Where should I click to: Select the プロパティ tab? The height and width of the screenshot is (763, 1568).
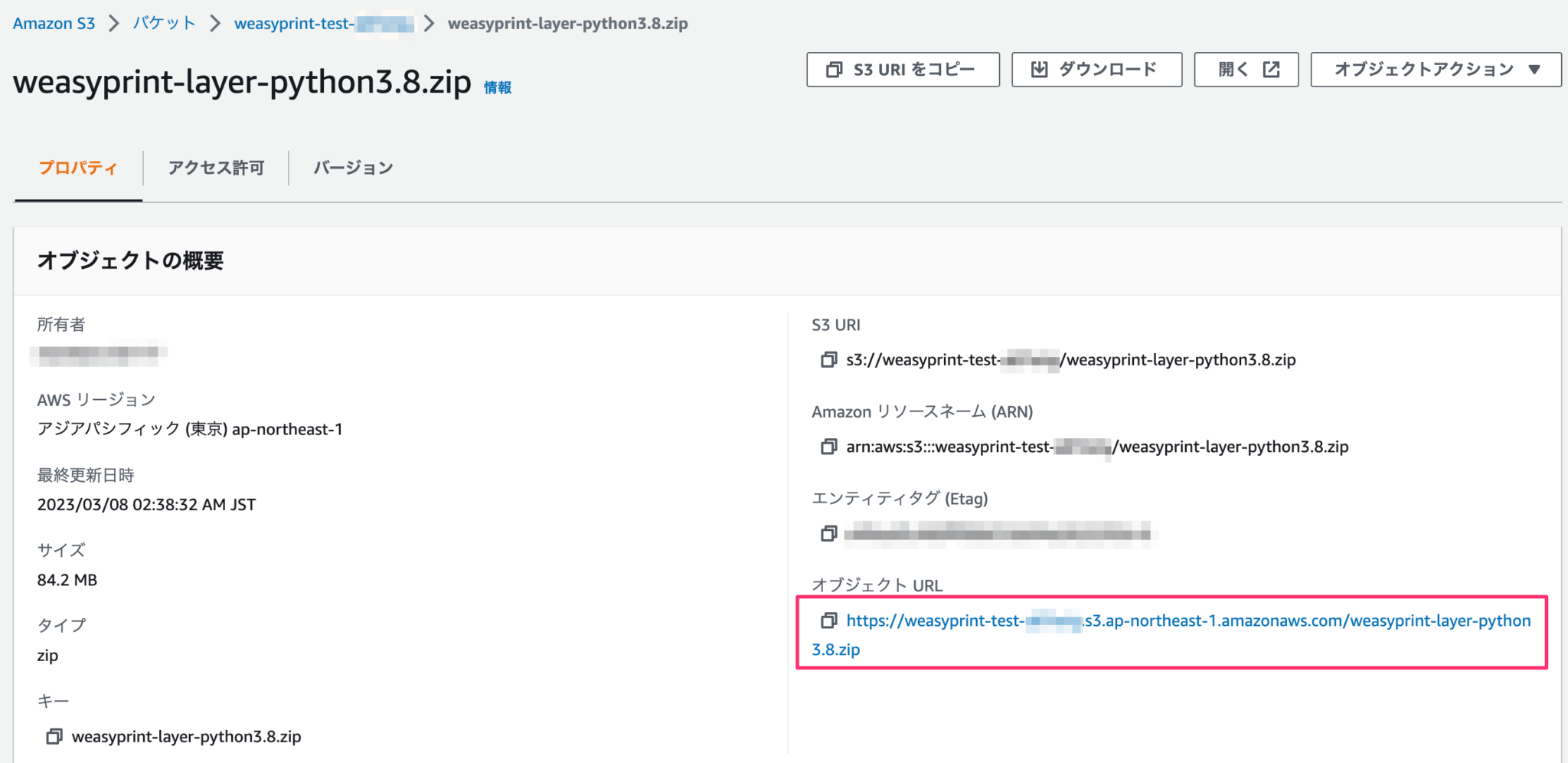(x=79, y=167)
